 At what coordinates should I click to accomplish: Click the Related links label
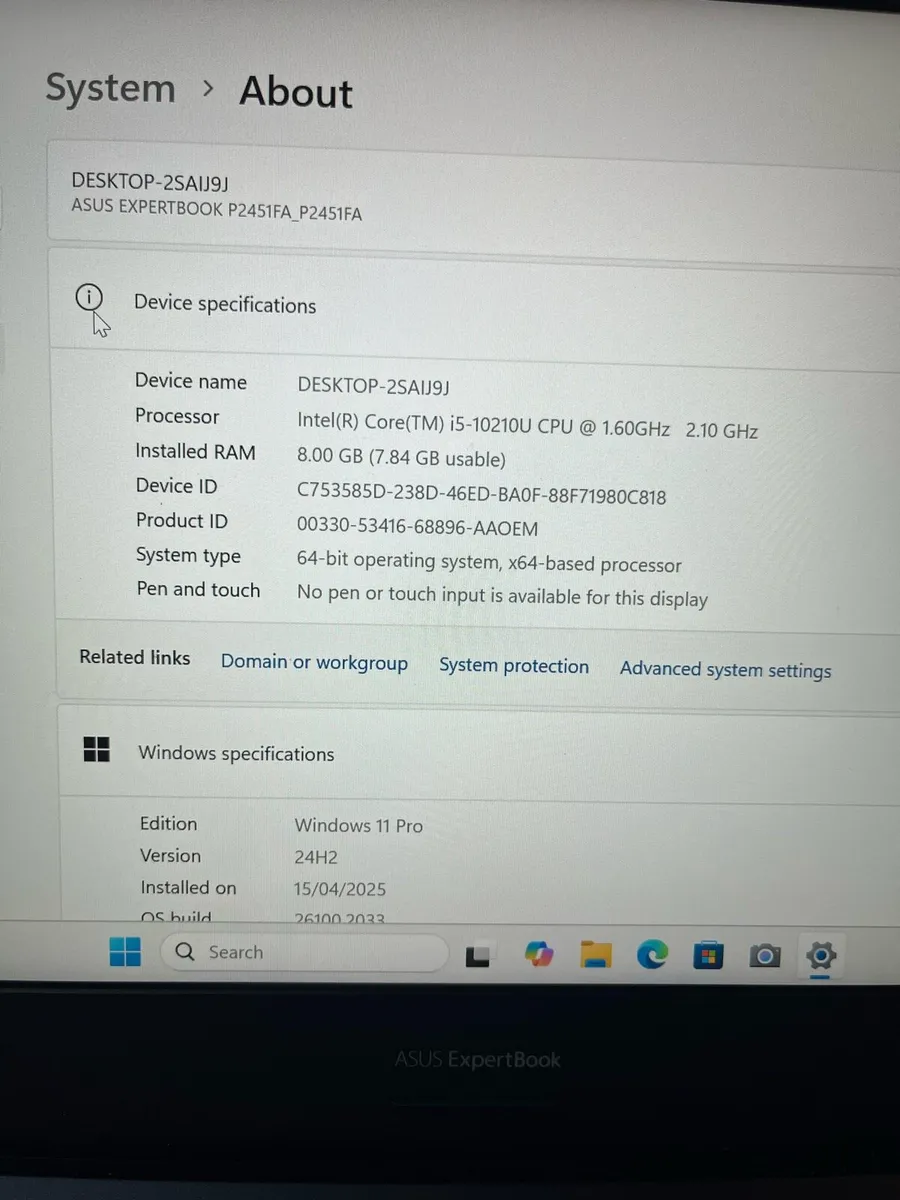(x=135, y=657)
